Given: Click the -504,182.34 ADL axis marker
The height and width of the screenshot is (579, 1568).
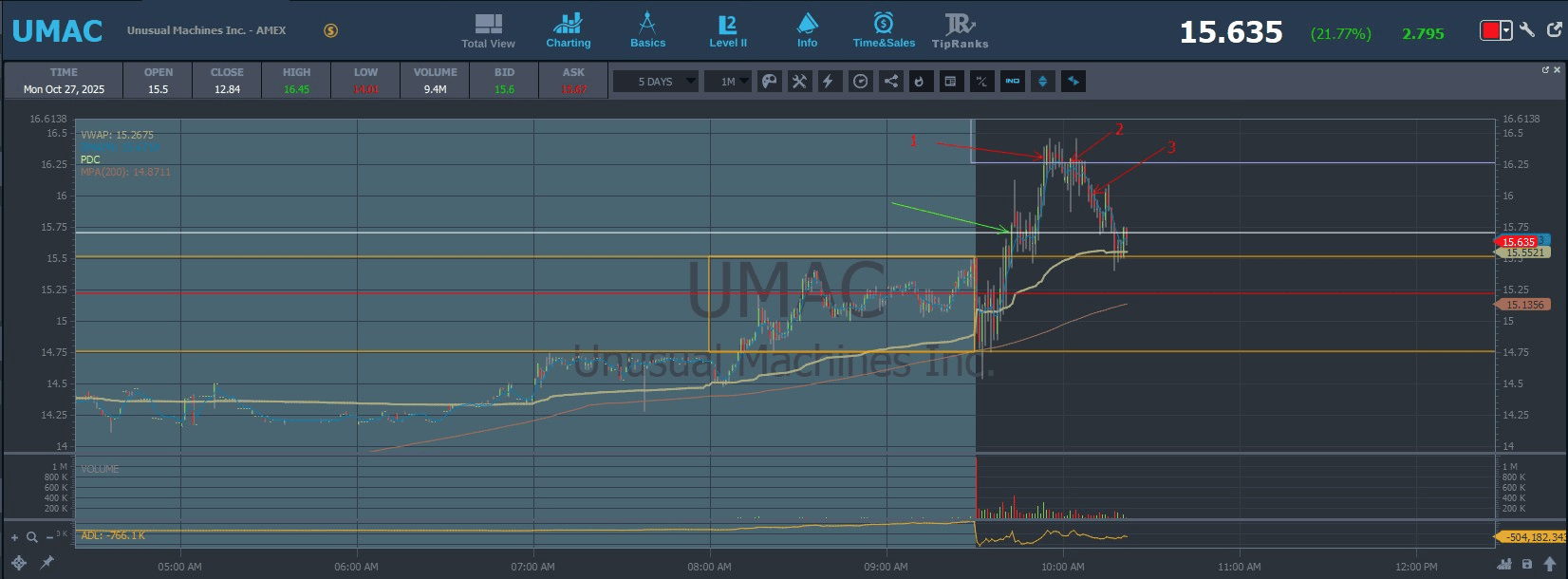Looking at the screenshot, I should tap(1529, 537).
